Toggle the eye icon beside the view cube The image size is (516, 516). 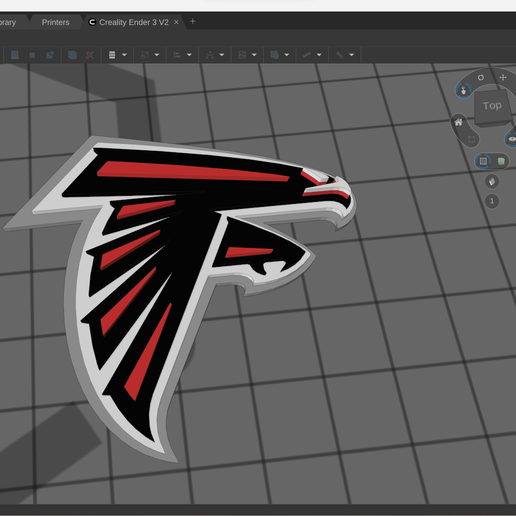[511, 139]
